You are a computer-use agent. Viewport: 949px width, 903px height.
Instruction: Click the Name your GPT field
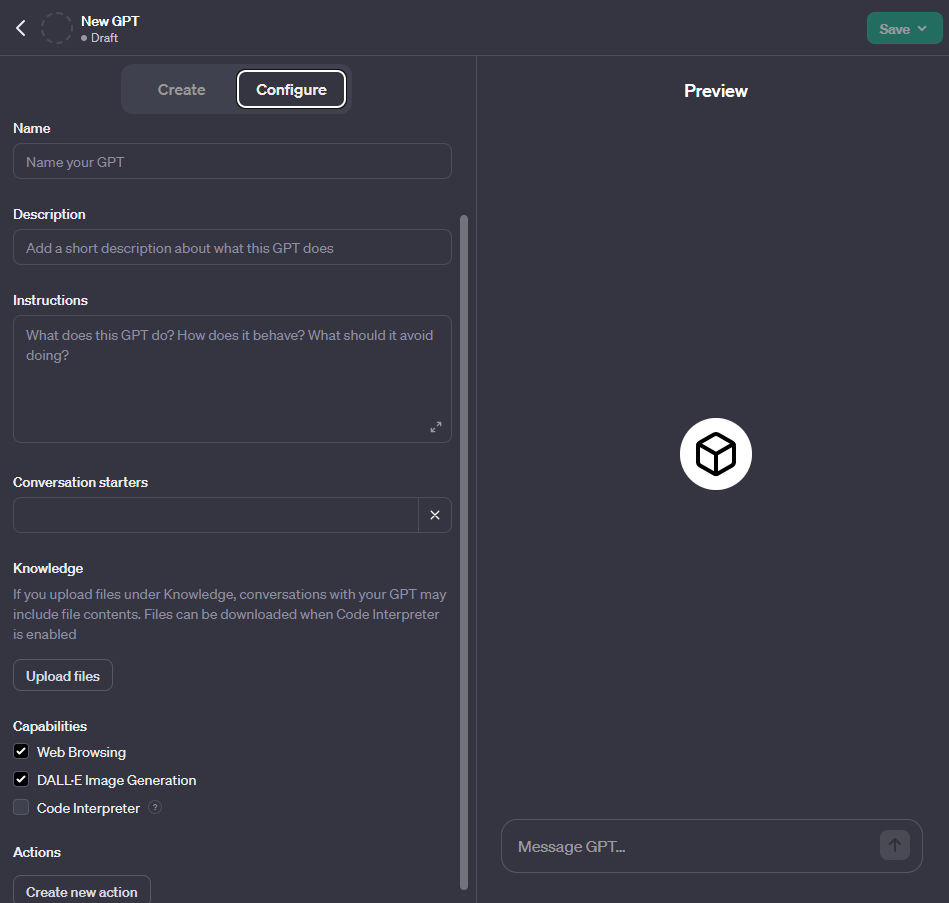coord(232,162)
